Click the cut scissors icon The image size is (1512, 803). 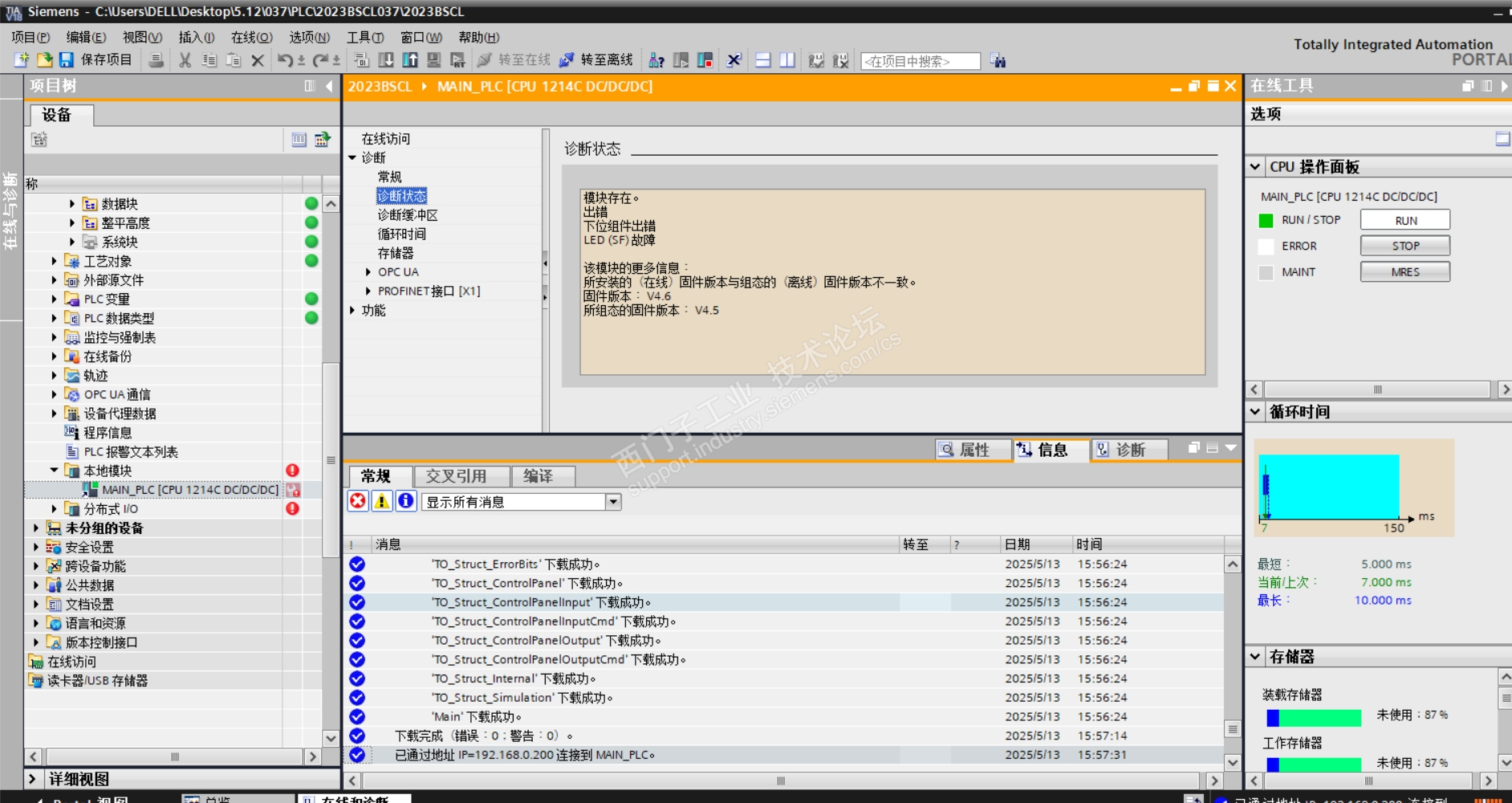185,60
